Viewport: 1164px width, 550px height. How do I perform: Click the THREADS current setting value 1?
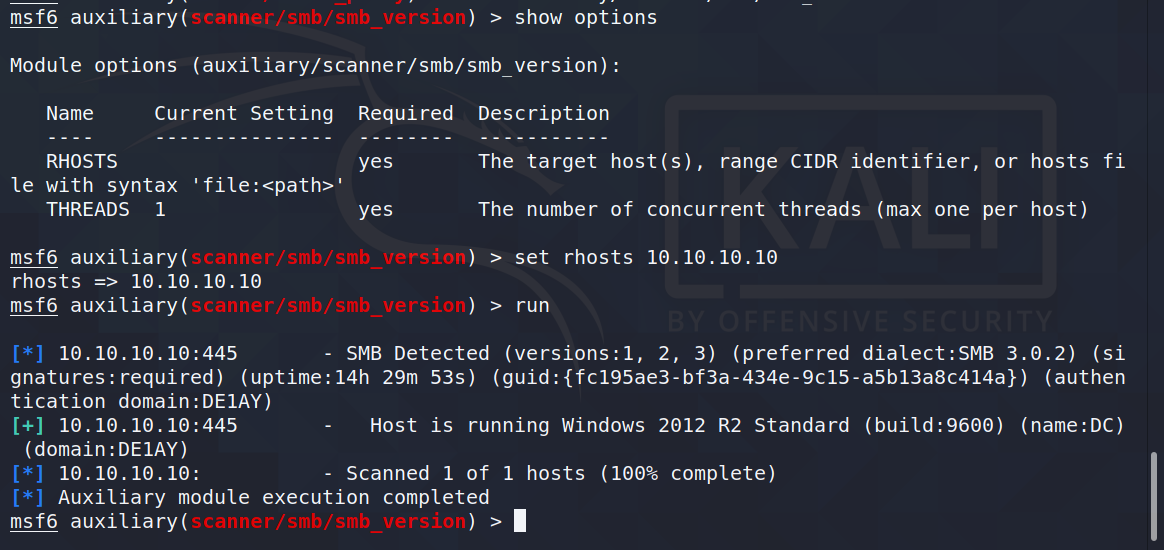(160, 209)
